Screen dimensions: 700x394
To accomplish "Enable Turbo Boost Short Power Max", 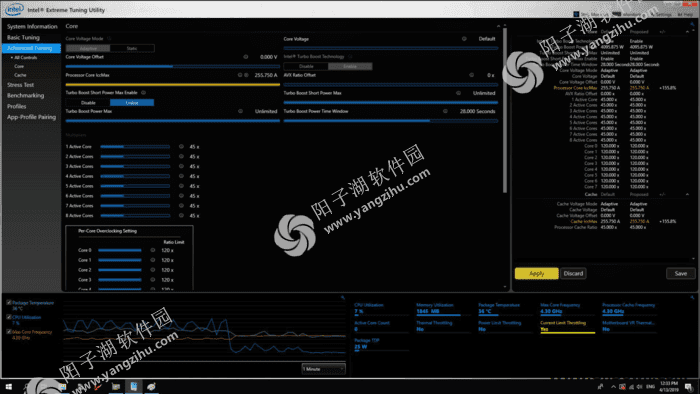I will tap(132, 103).
